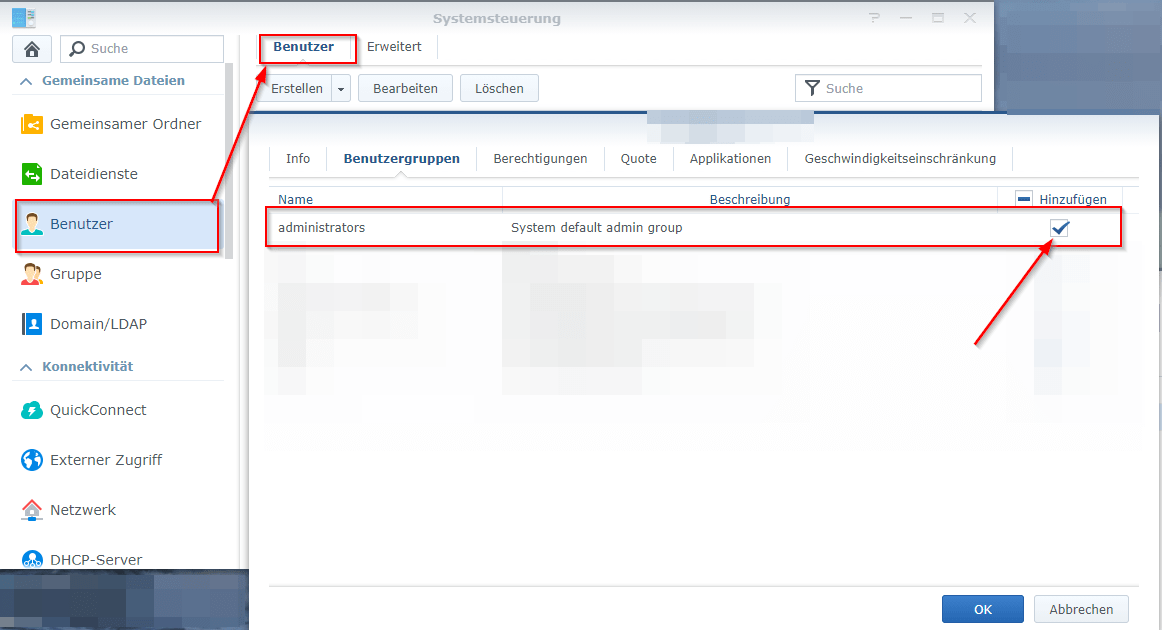Image resolution: width=1162 pixels, height=630 pixels.
Task: Click the Abbrechen button
Action: point(1081,609)
